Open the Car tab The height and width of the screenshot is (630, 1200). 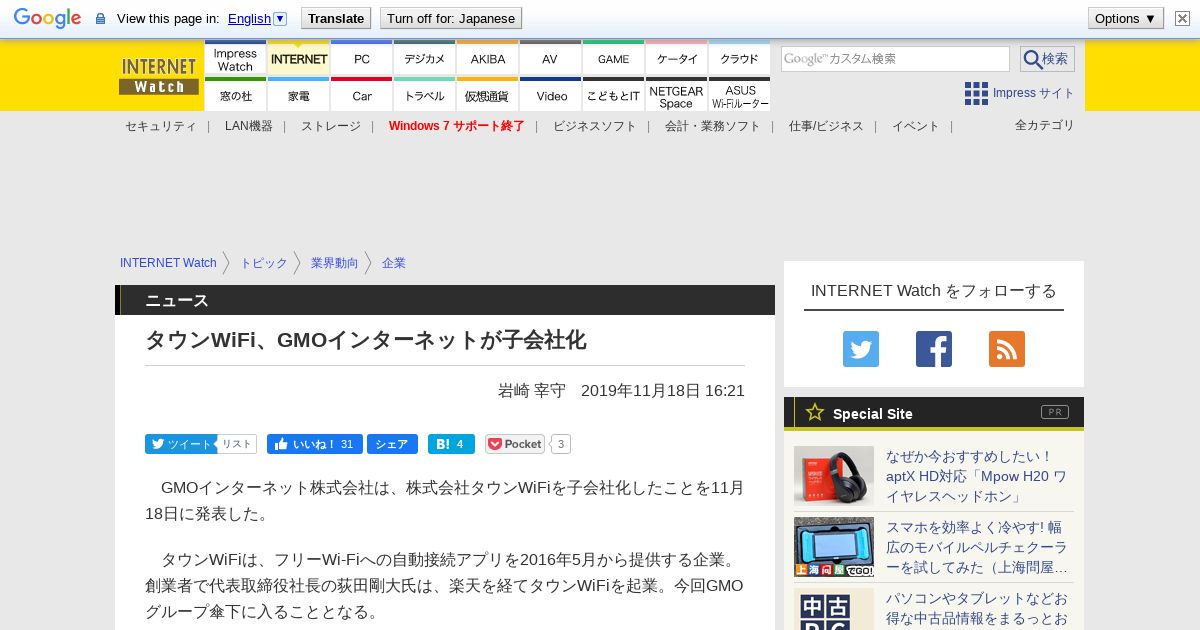point(362,95)
